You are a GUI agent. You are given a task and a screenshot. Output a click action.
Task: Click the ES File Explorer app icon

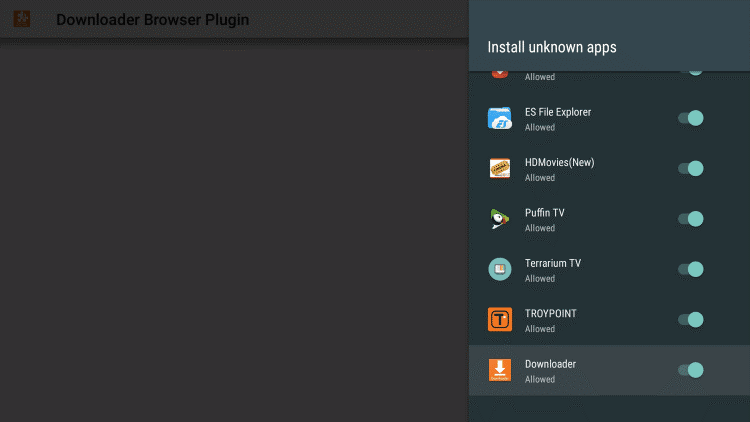click(500, 118)
